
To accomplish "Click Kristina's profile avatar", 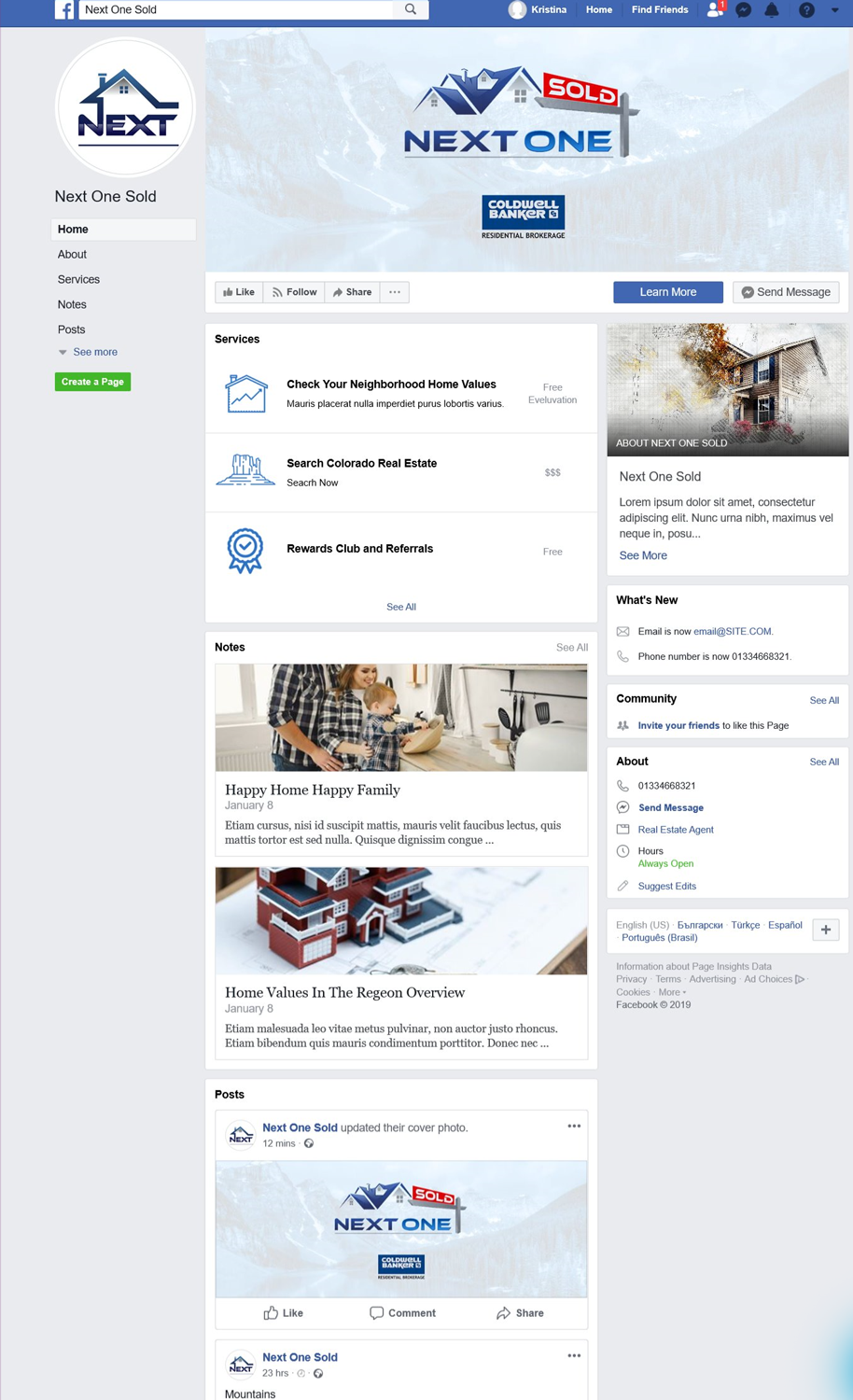I will tap(517, 10).
